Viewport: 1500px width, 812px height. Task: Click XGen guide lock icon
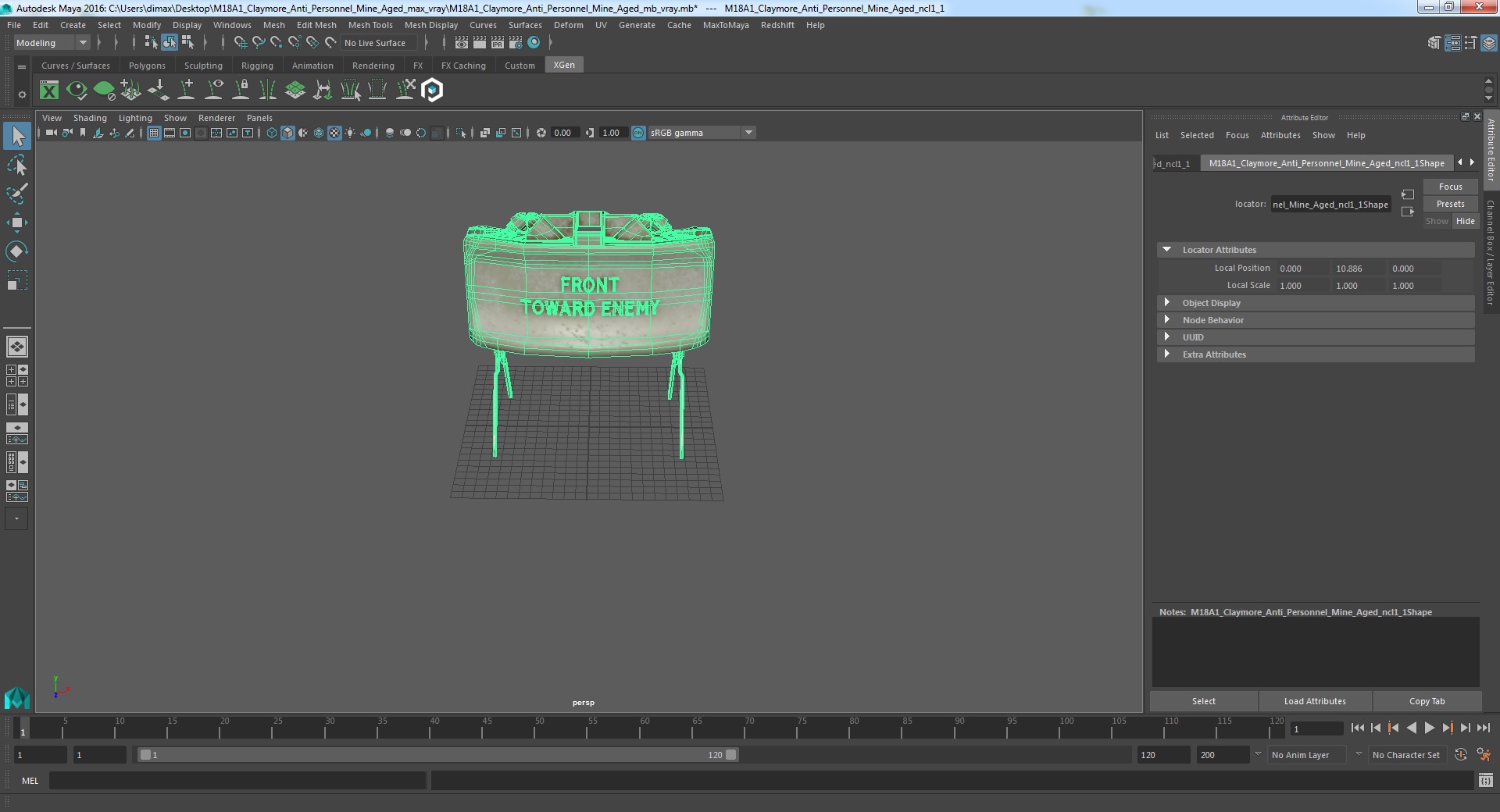[x=241, y=91]
